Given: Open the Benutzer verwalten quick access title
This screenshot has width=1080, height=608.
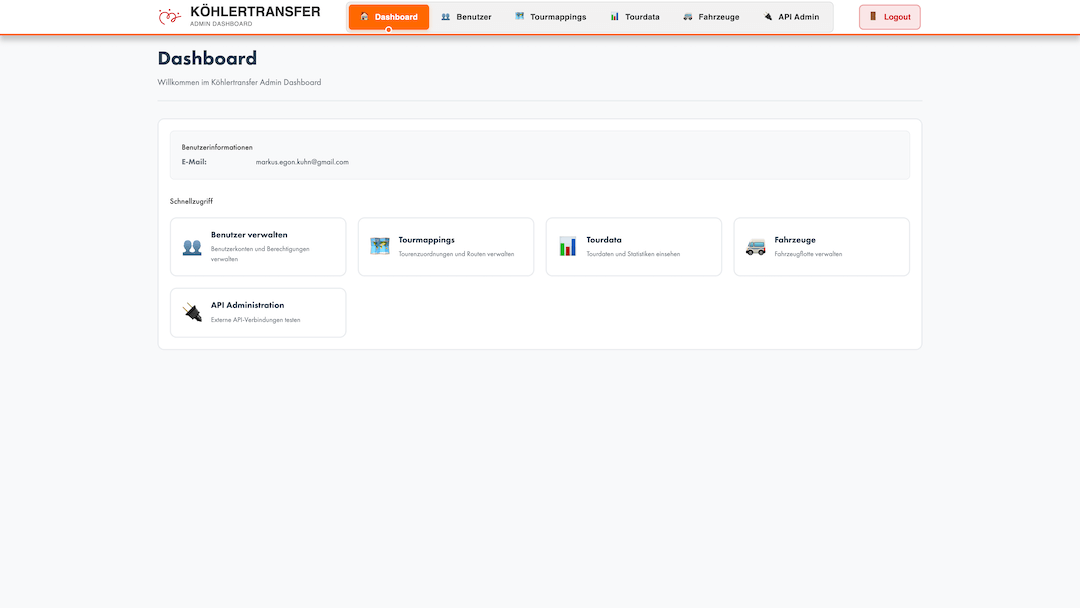Looking at the screenshot, I should pos(249,235).
